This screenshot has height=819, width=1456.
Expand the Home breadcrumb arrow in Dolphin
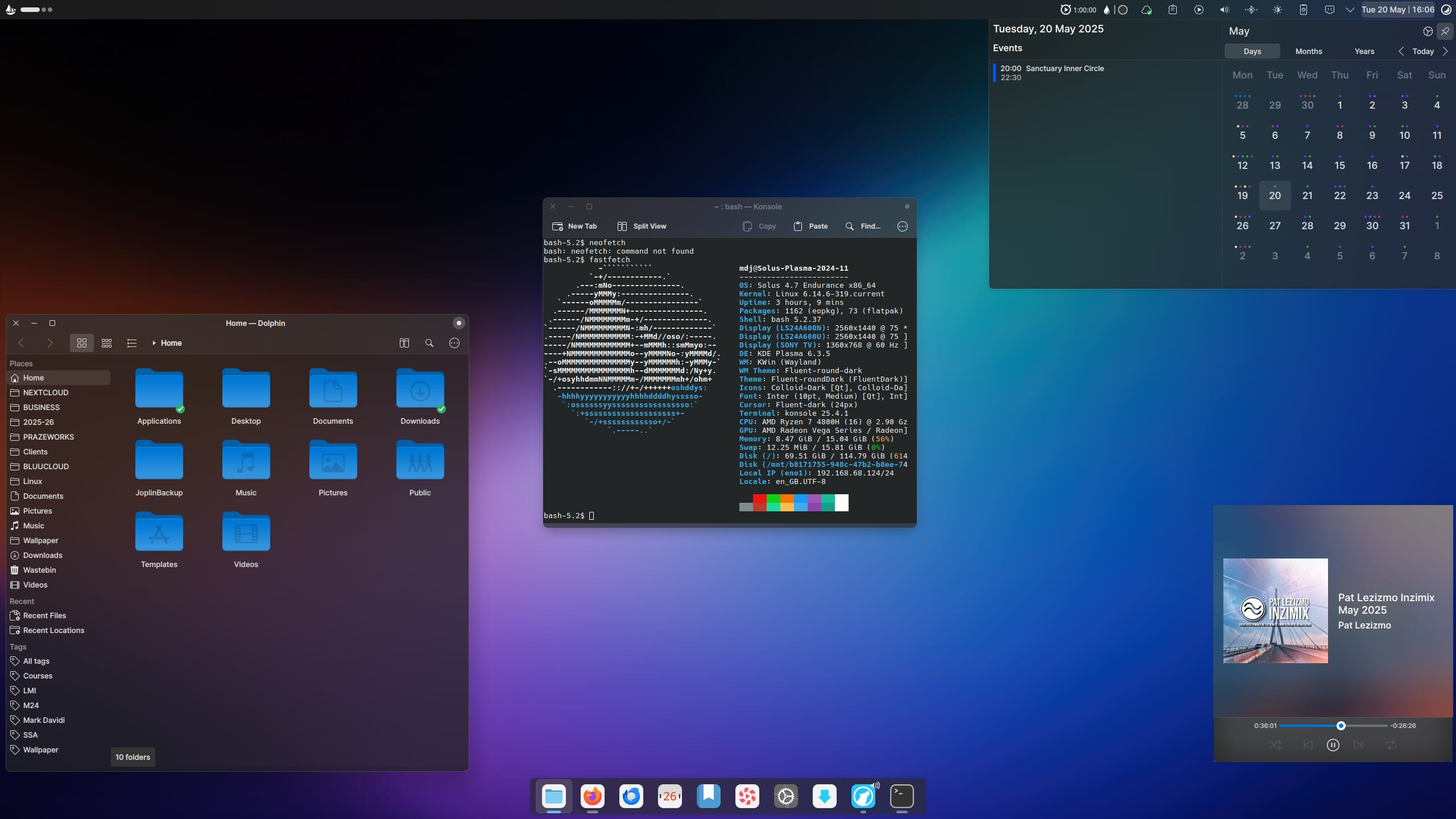[154, 343]
